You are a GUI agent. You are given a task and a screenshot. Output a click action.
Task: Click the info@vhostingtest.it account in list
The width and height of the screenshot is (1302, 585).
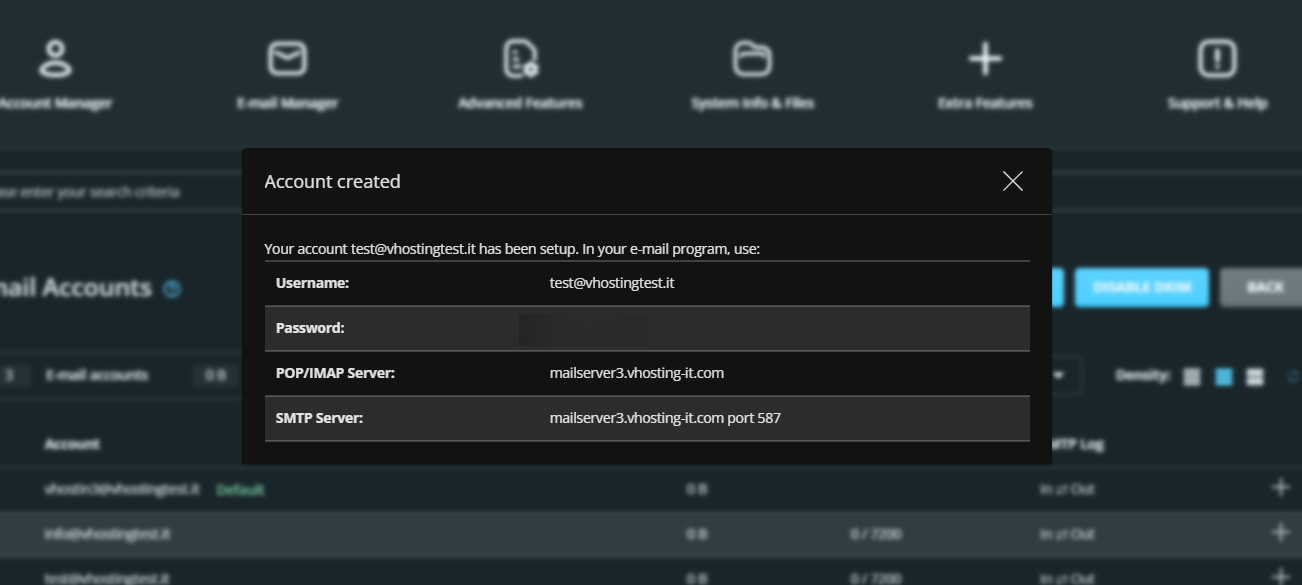tap(107, 534)
